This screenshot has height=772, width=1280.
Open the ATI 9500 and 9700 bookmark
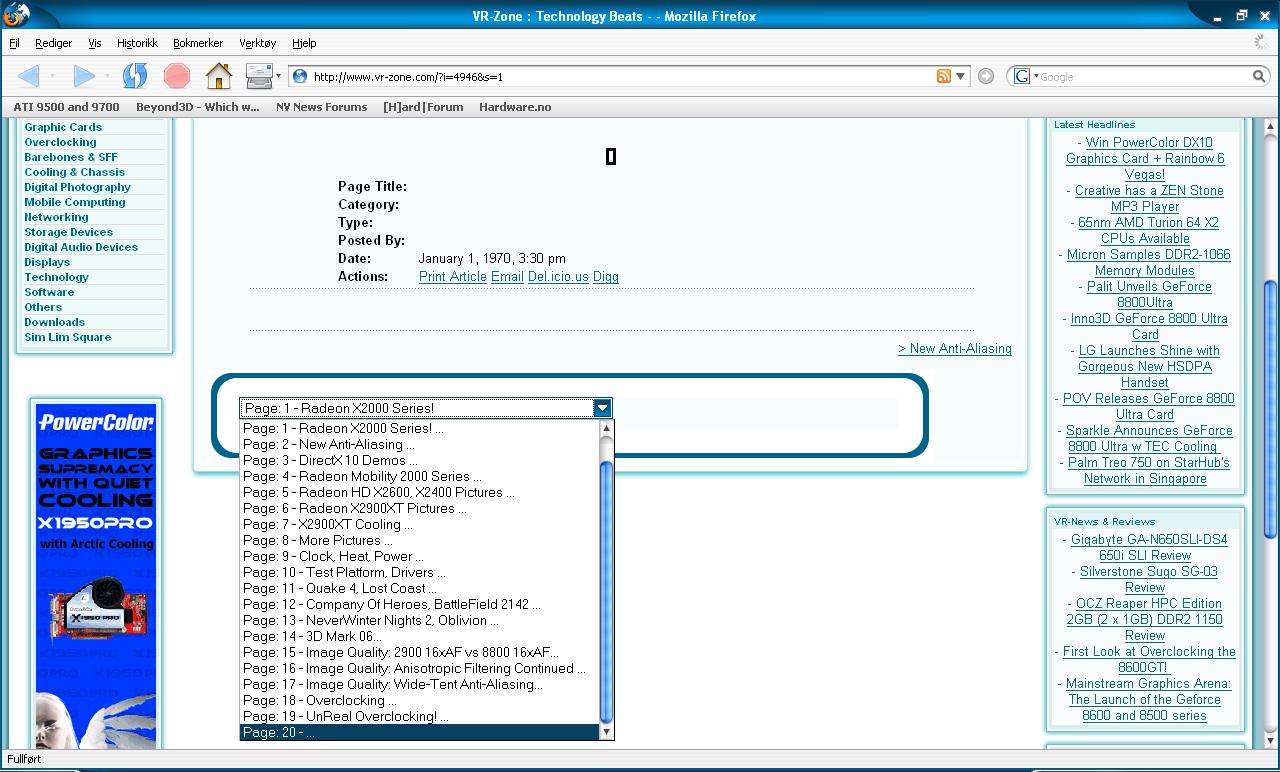66,107
